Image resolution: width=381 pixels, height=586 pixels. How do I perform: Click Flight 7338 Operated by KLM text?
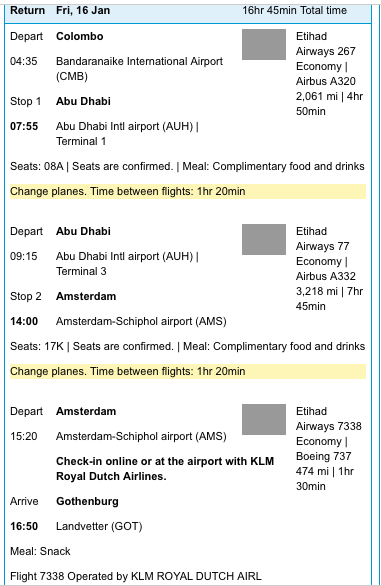136,576
